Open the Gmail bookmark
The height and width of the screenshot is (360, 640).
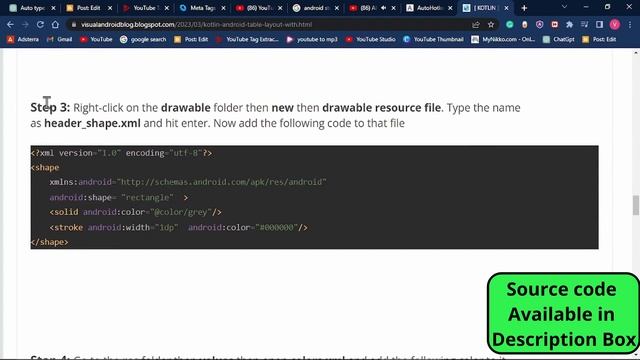point(60,39)
